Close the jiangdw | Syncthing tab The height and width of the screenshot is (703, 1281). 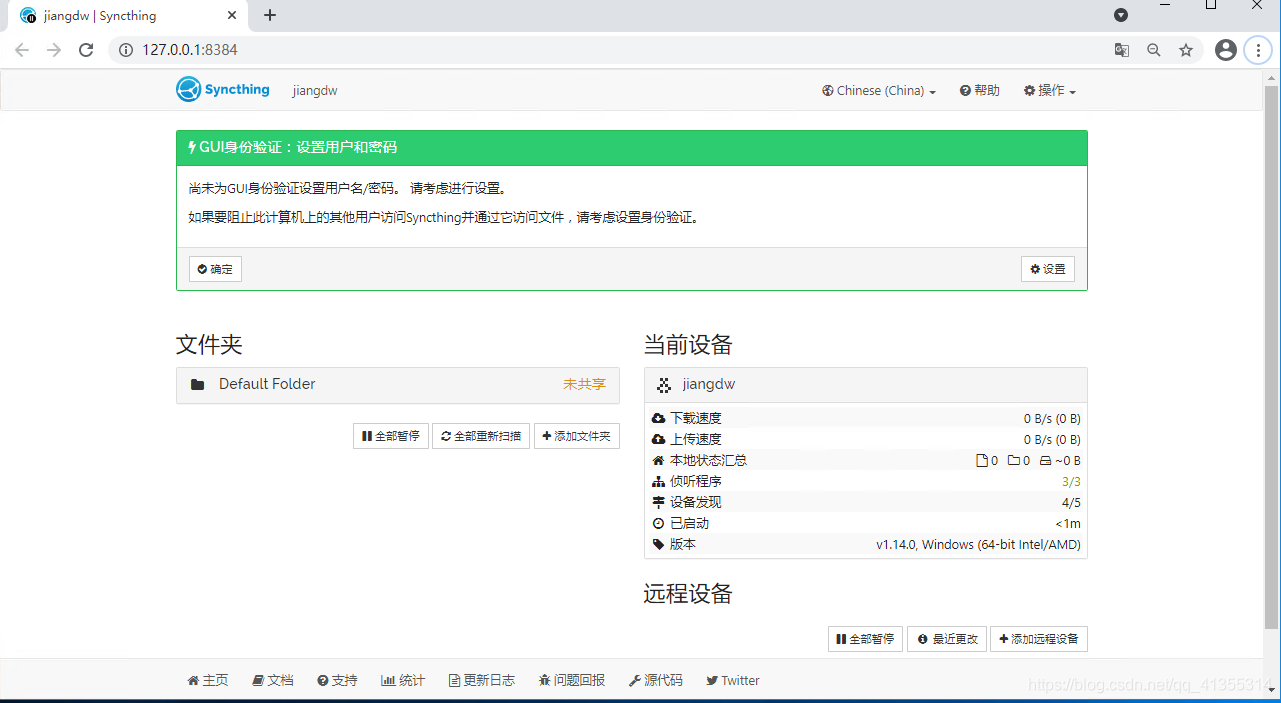(x=233, y=16)
